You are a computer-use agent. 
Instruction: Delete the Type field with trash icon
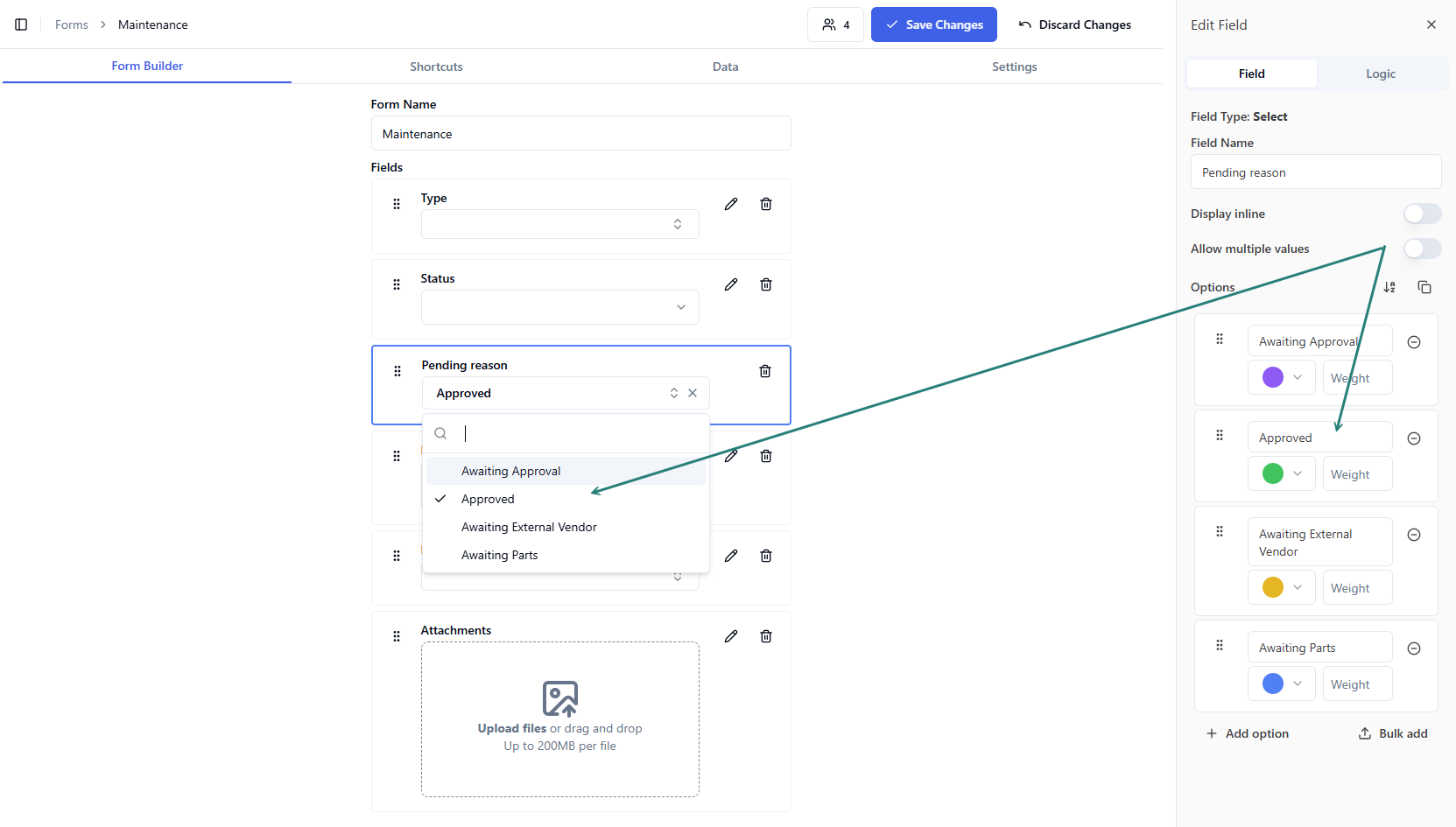click(765, 204)
